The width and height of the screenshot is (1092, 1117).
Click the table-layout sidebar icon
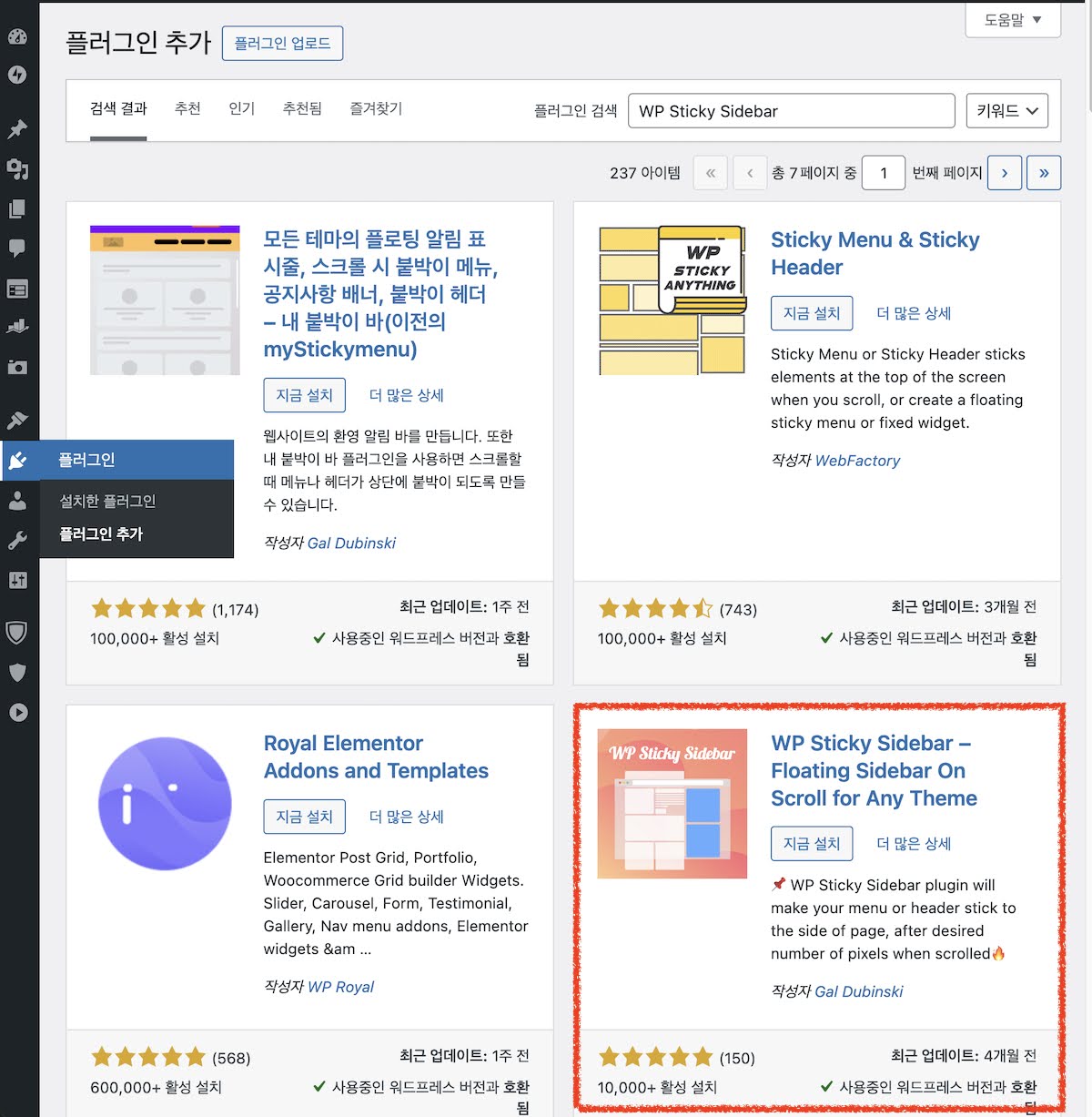(17, 289)
